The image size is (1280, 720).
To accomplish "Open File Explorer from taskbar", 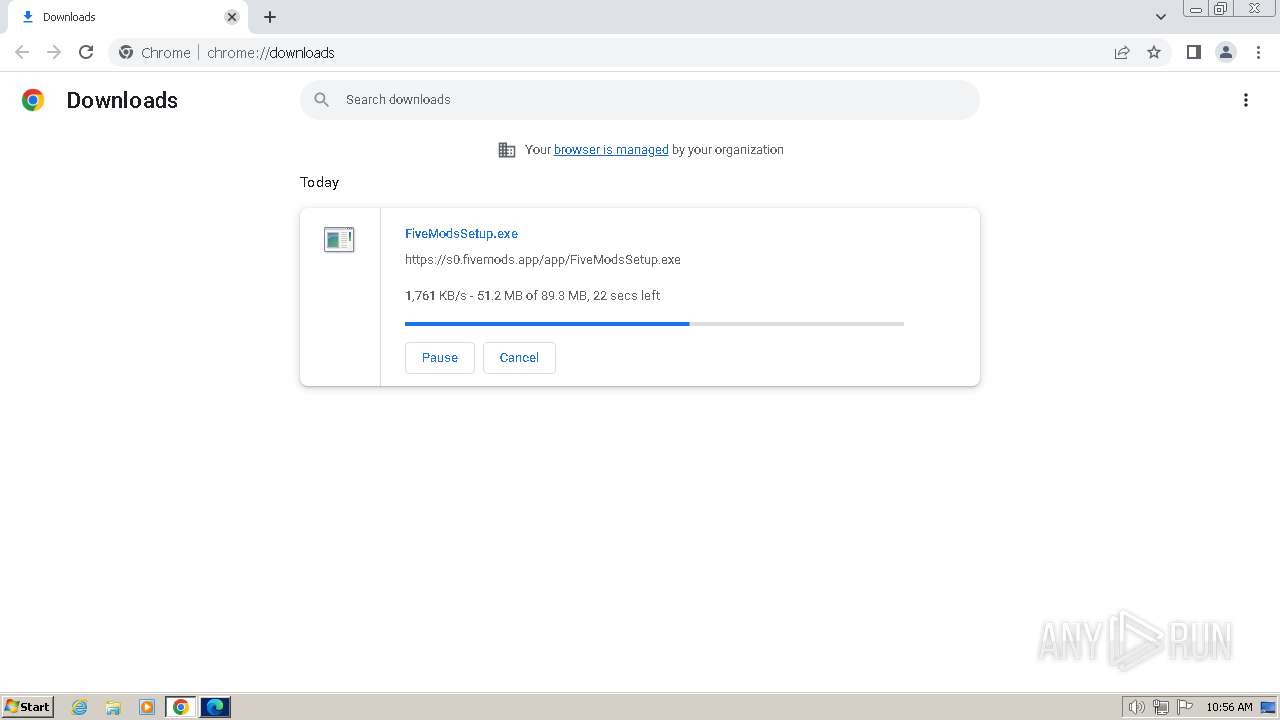I will click(x=113, y=707).
